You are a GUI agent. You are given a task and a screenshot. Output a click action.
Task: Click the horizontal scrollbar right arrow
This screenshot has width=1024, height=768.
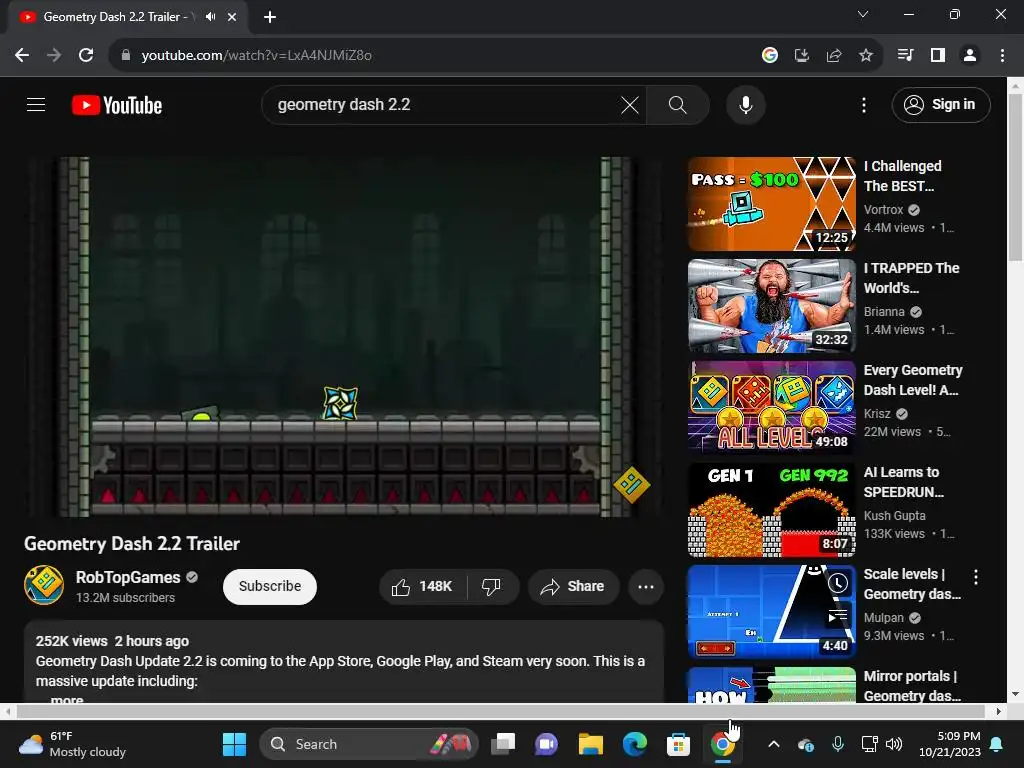click(x=998, y=711)
